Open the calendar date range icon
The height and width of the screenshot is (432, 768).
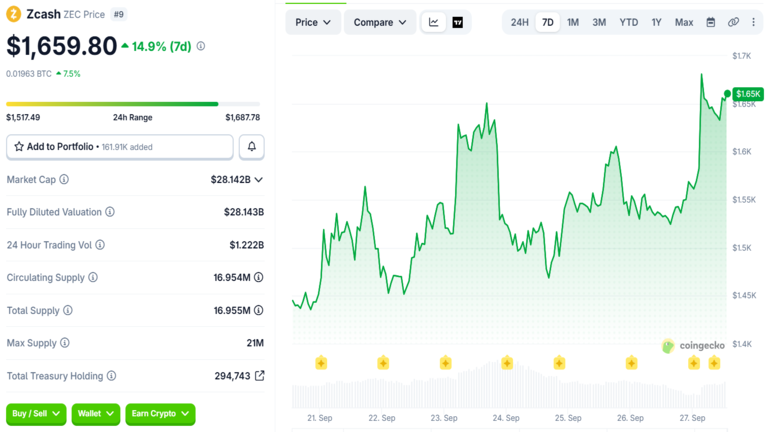pos(711,22)
